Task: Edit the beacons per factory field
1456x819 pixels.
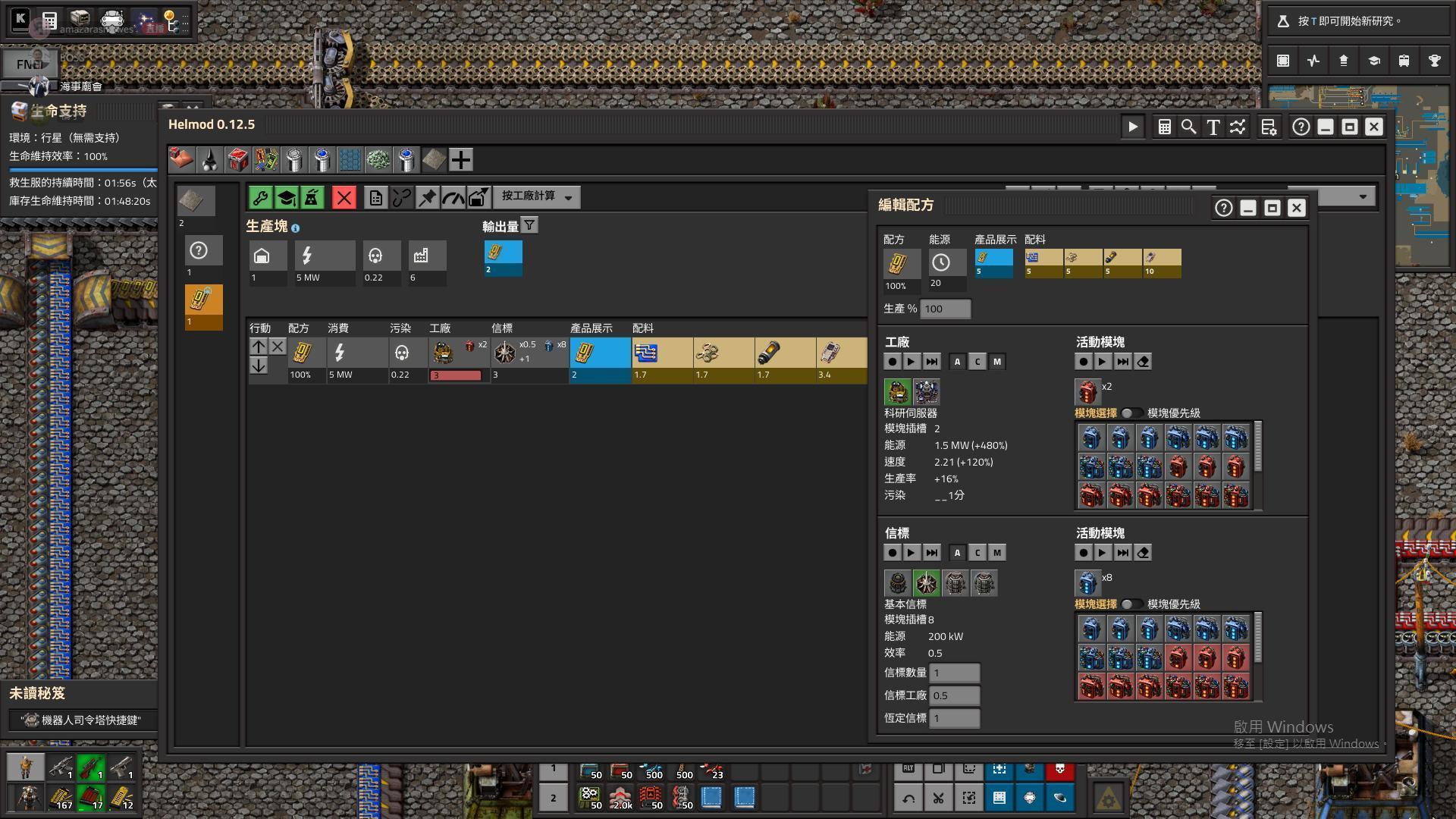Action: (955, 695)
